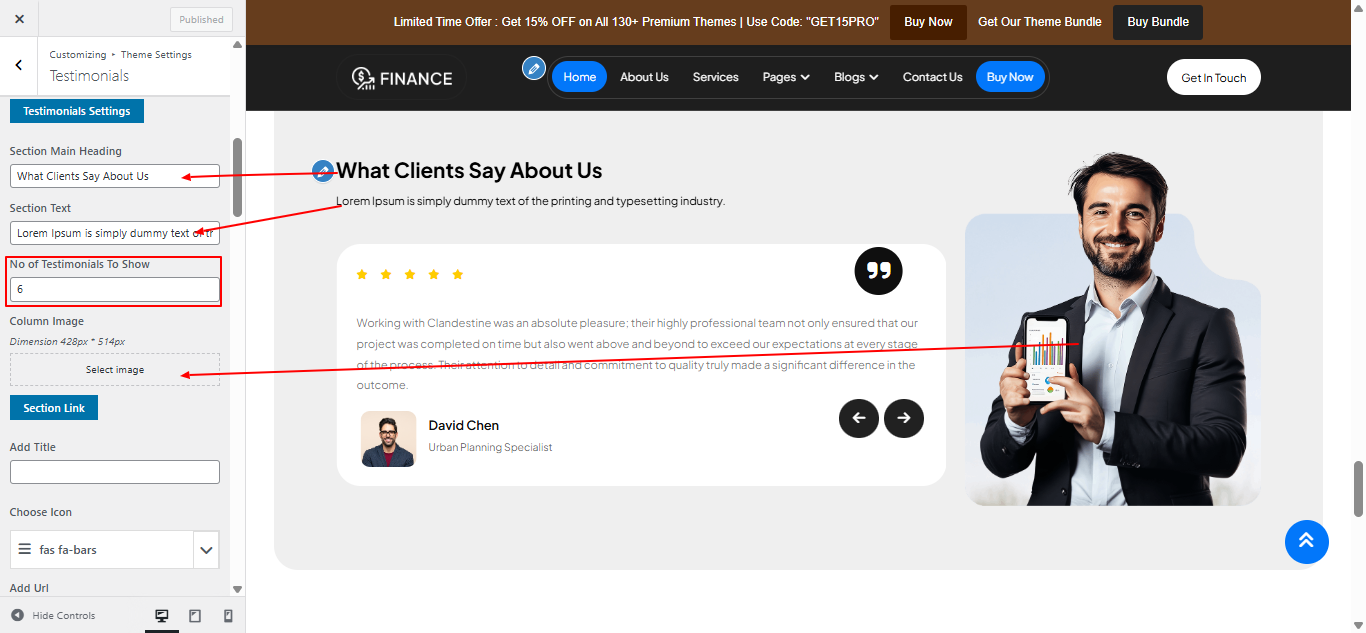Show next testimonial with right arrow
Screen dimensions: 1366x633
904,418
